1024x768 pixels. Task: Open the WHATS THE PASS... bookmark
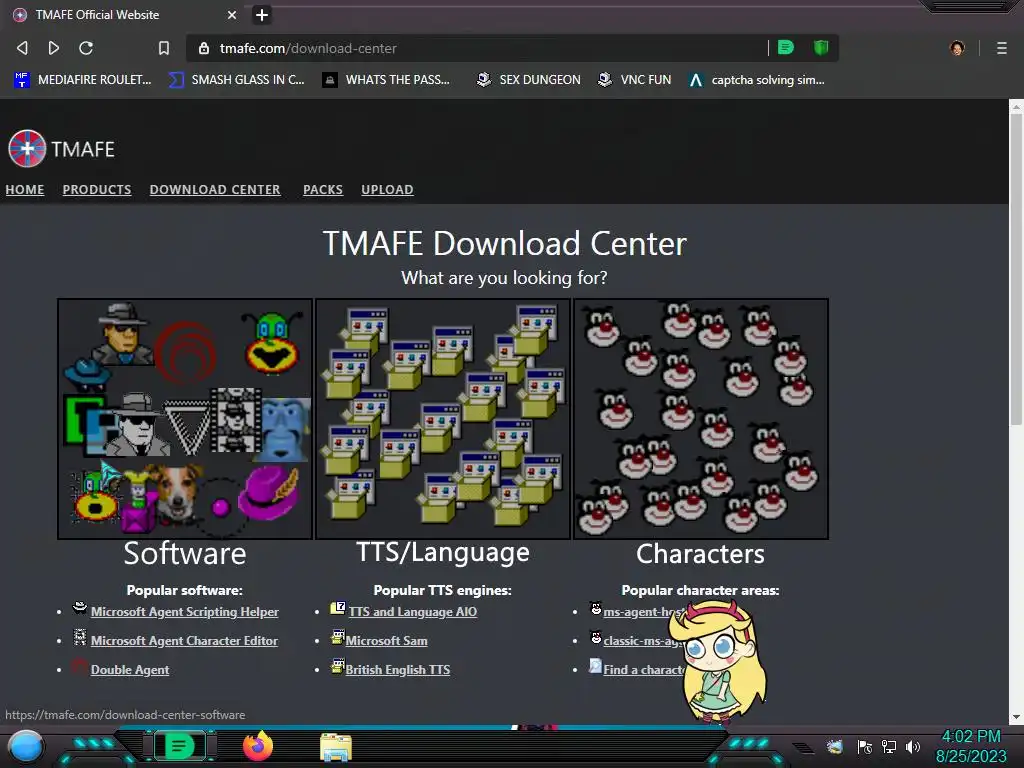pos(386,80)
